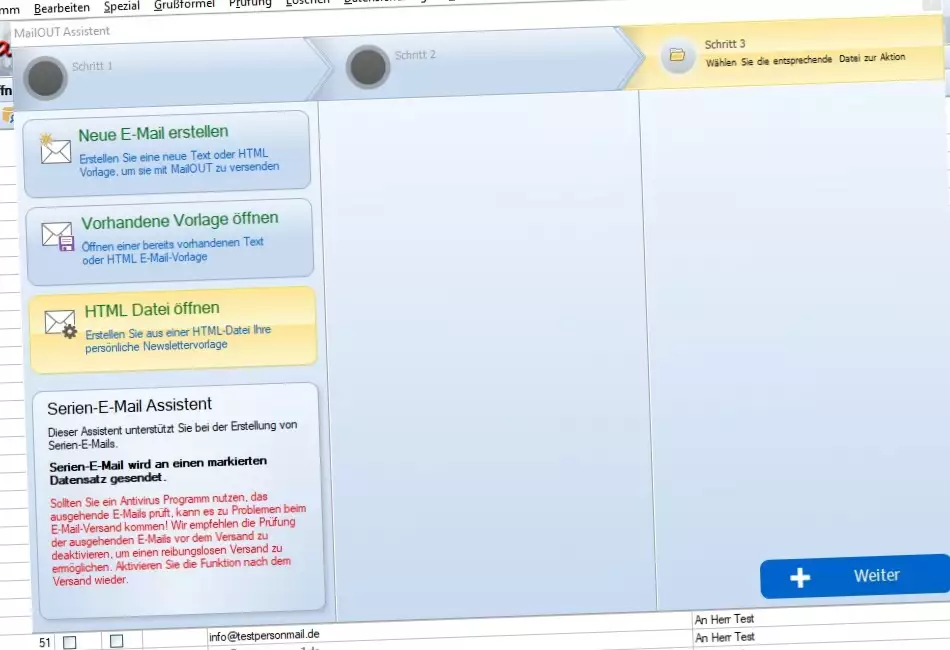Click the Schritt 3 folder icon
This screenshot has width=950, height=650.
point(677,56)
